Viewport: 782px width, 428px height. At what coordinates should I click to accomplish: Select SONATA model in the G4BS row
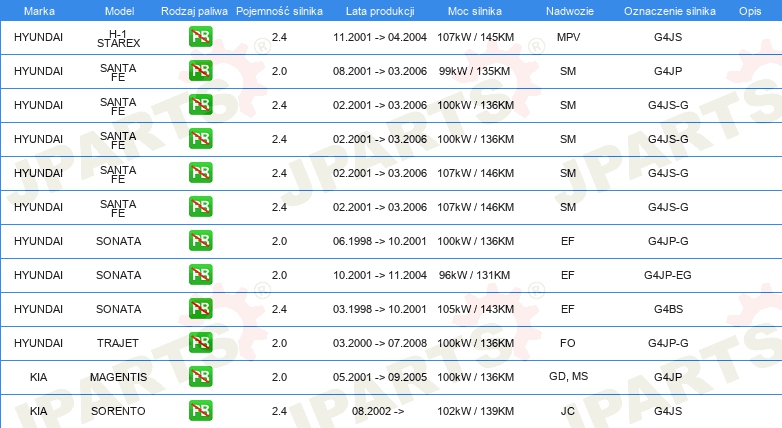pos(119,309)
